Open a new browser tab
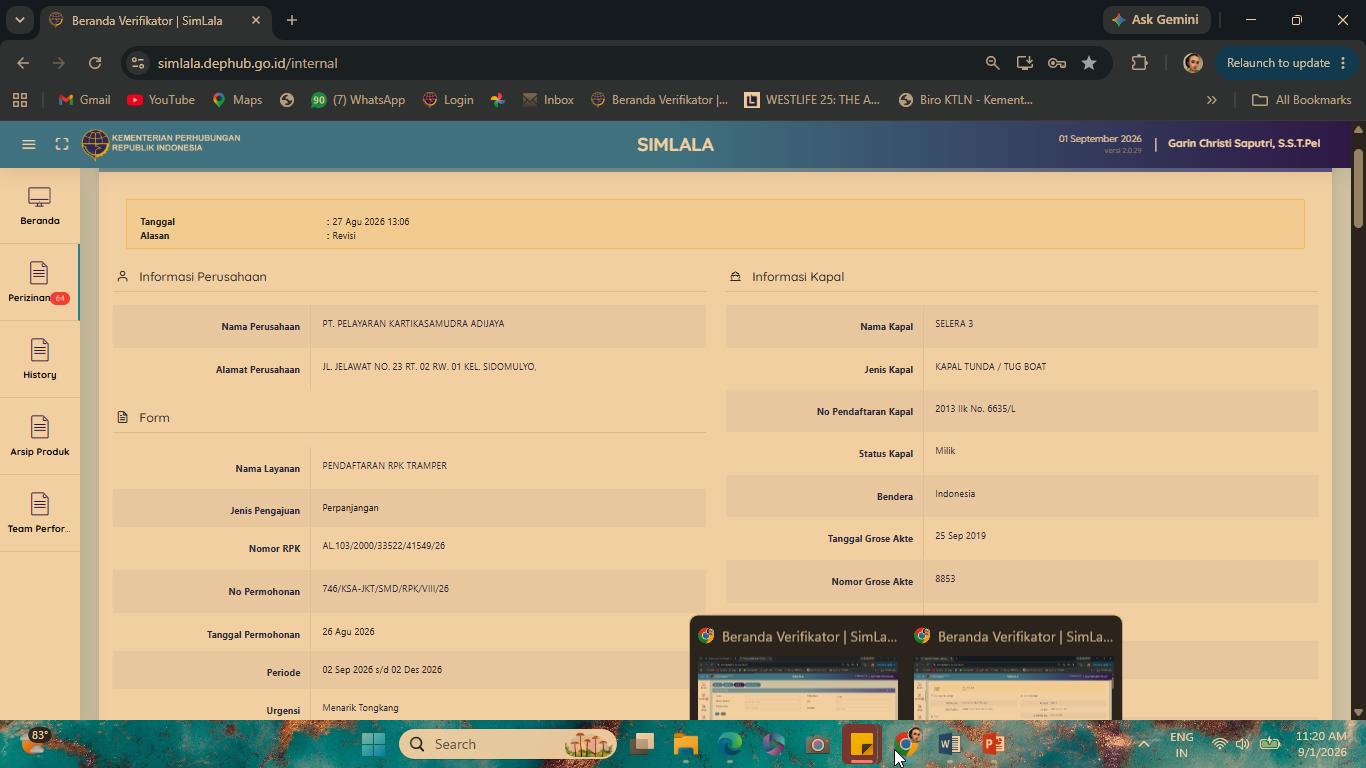Viewport: 1366px width, 768px height. 292,20
